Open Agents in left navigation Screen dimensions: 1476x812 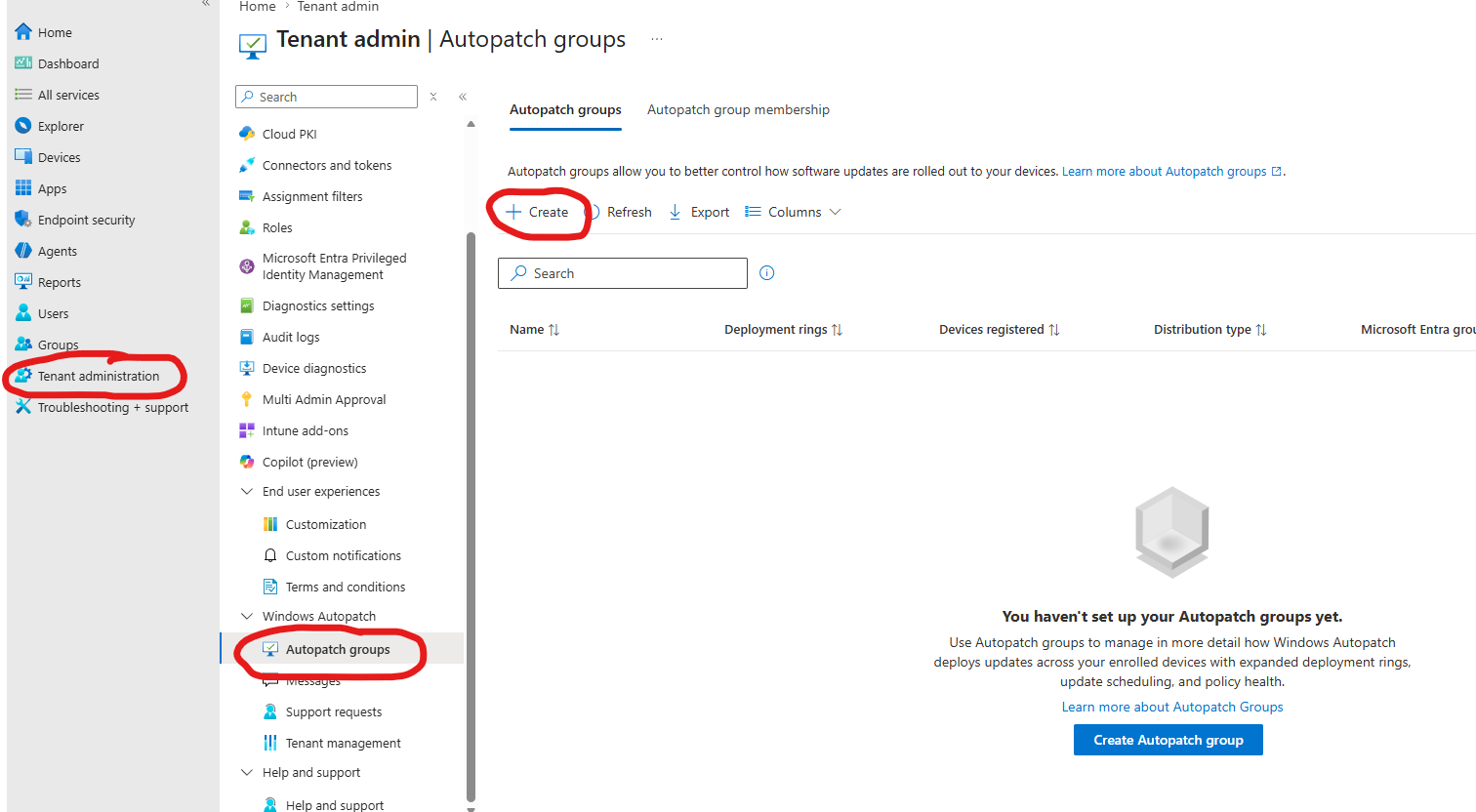tap(57, 251)
